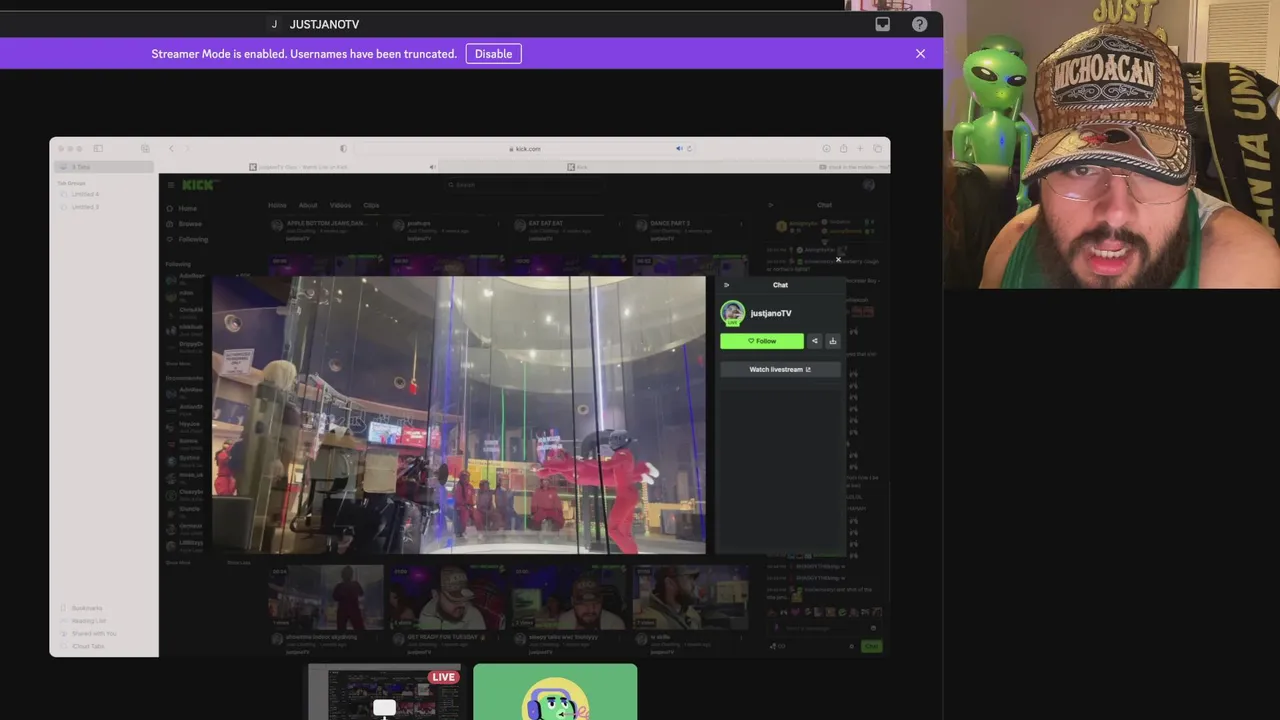The width and height of the screenshot is (1280, 720).
Task: Send the message with the green Chat button
Action: (871, 646)
